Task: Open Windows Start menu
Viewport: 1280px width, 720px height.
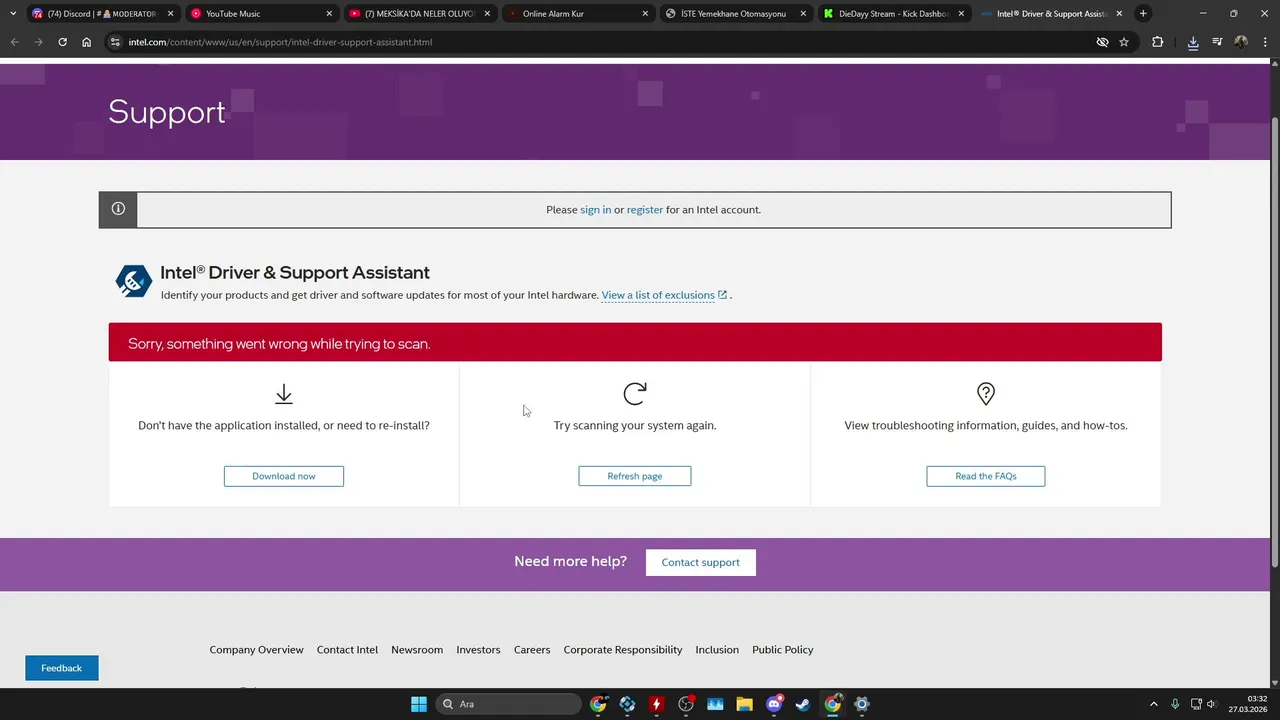Action: (419, 704)
